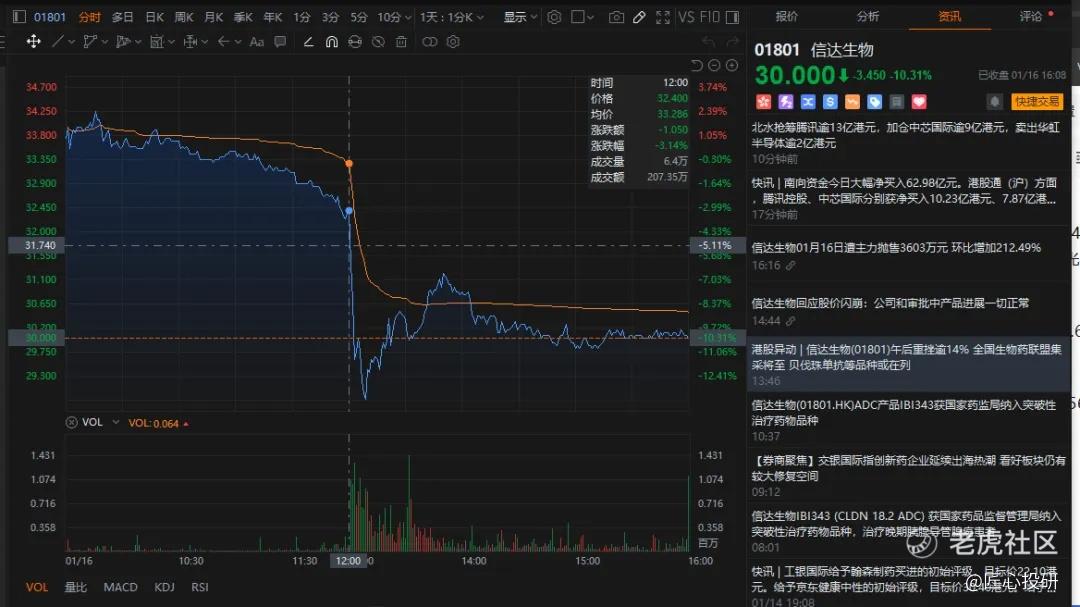
Task: Take a chart screenshot with camera icon
Action: [x=616, y=17]
